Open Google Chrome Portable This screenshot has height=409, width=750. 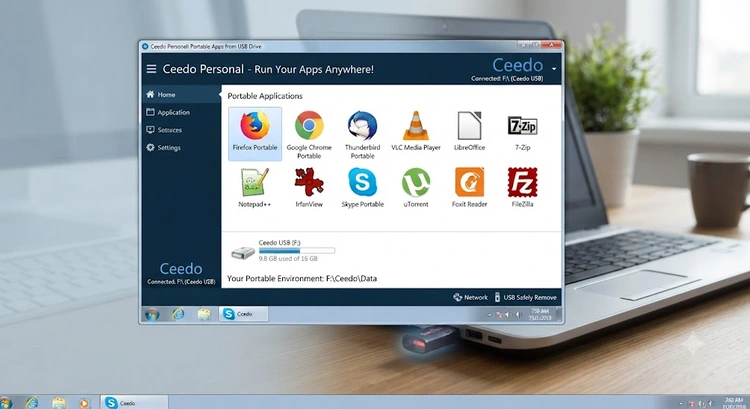(309, 134)
